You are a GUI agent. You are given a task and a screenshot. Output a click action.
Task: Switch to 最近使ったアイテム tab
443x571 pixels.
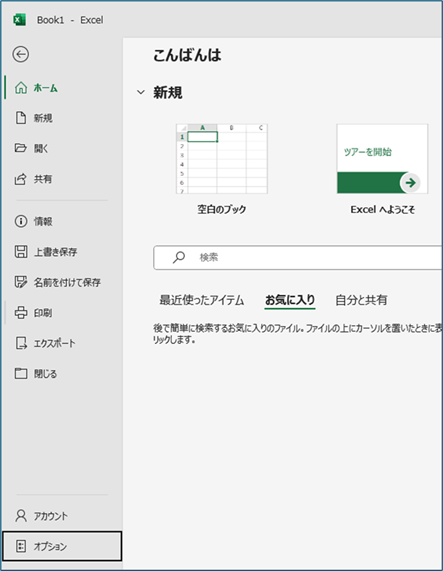point(202,300)
